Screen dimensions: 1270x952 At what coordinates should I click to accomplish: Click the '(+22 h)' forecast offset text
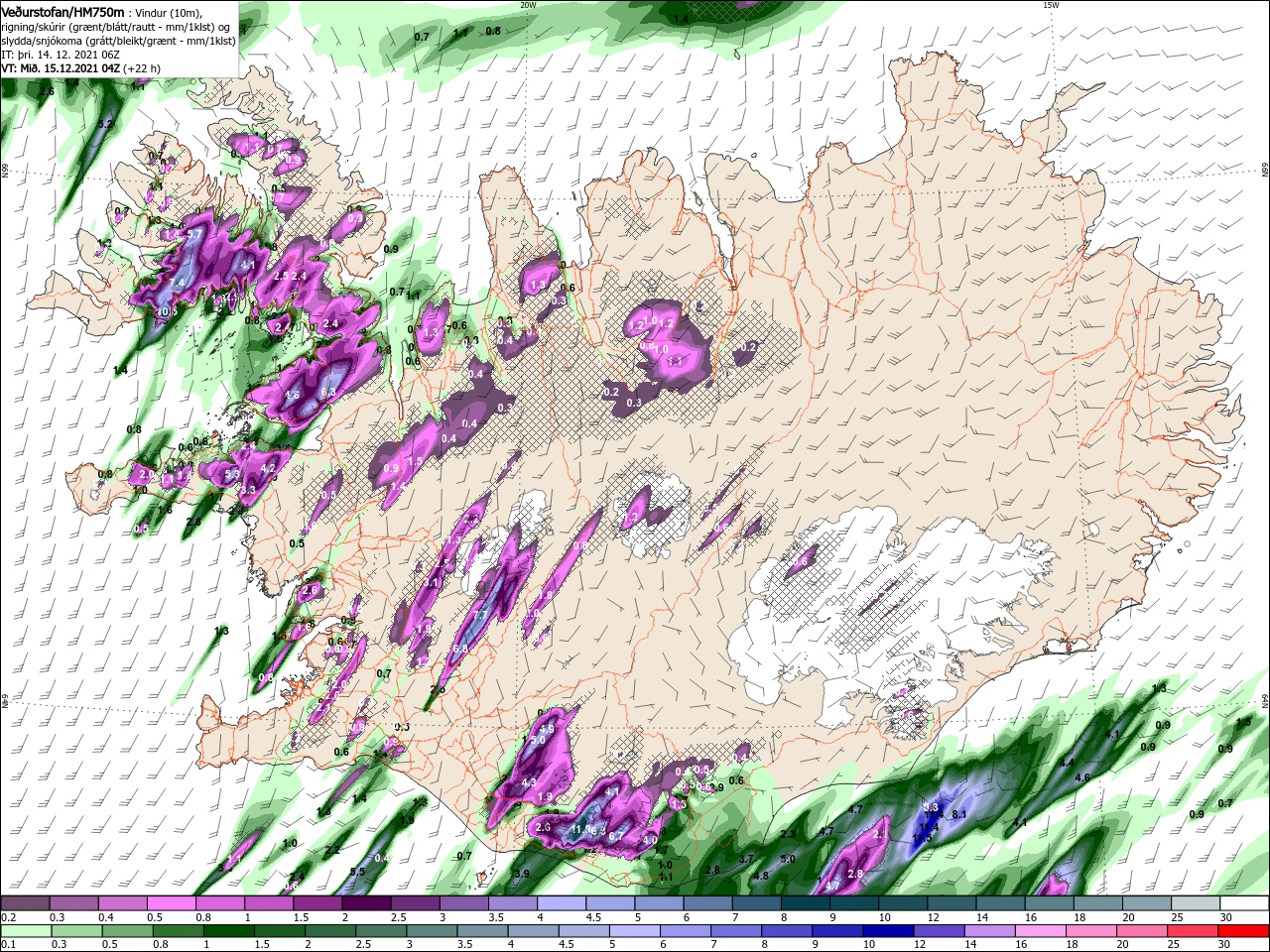pos(143,69)
